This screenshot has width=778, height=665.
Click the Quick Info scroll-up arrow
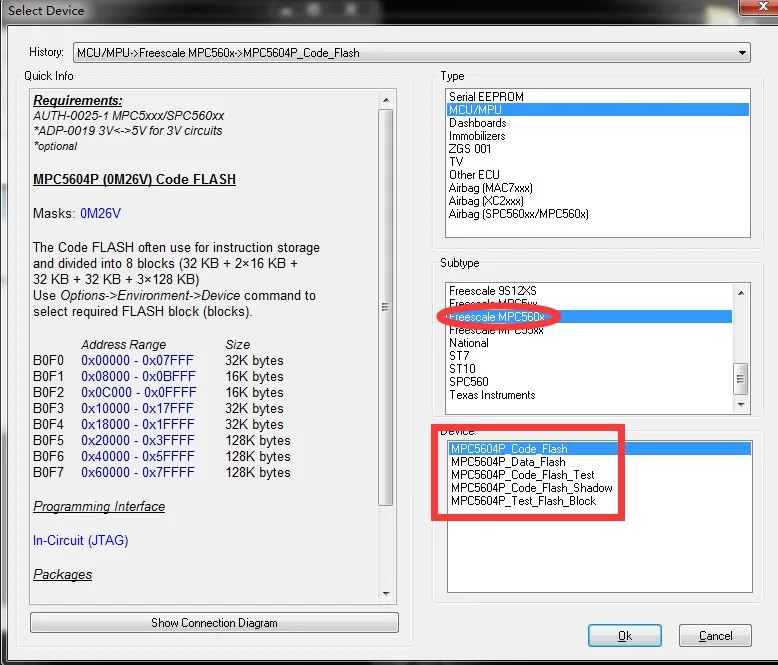click(386, 100)
